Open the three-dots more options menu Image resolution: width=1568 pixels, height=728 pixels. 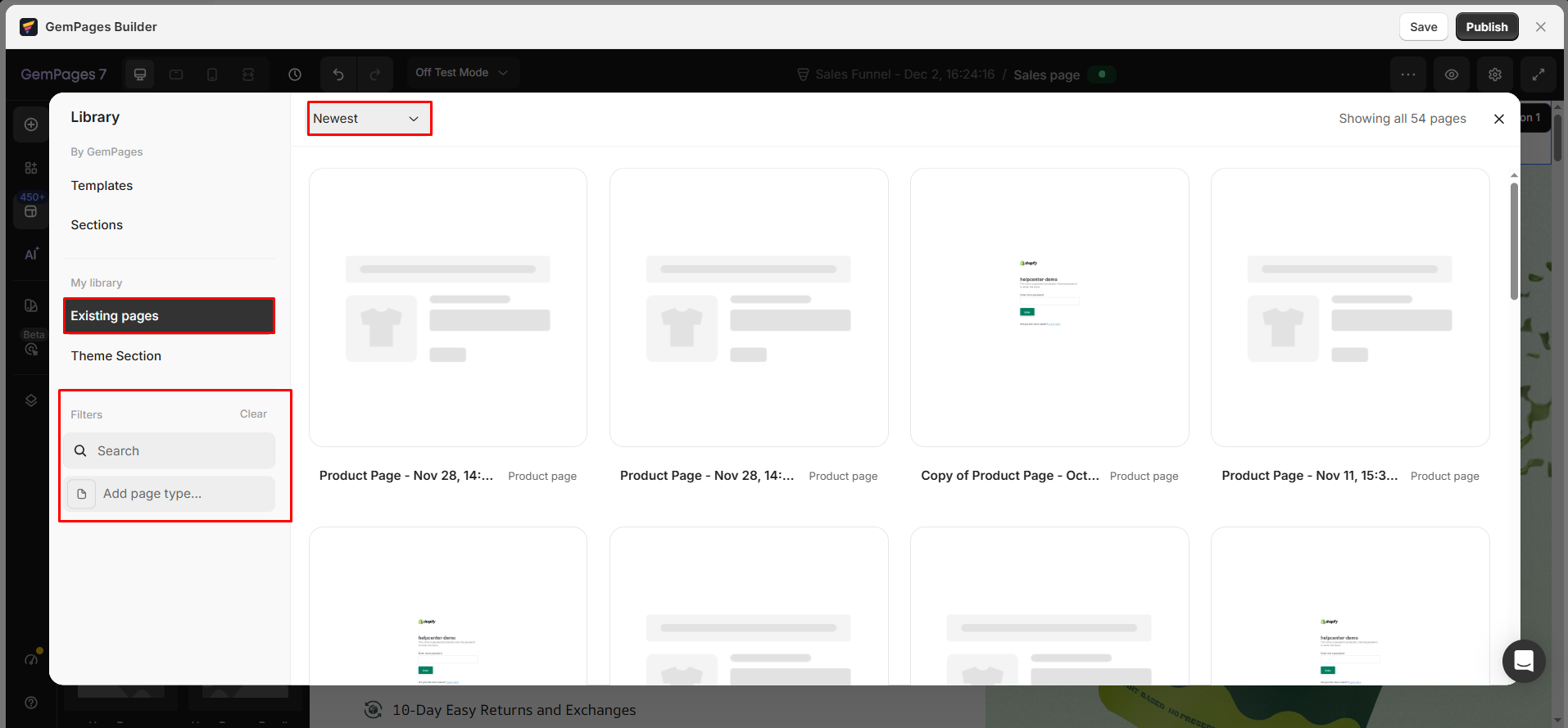point(1408,75)
